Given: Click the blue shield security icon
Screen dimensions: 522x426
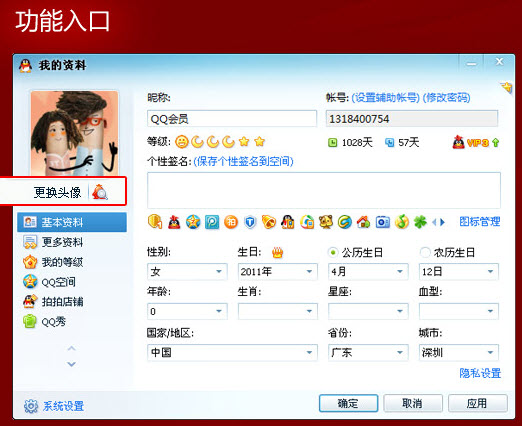Looking at the screenshot, I should coord(250,222).
